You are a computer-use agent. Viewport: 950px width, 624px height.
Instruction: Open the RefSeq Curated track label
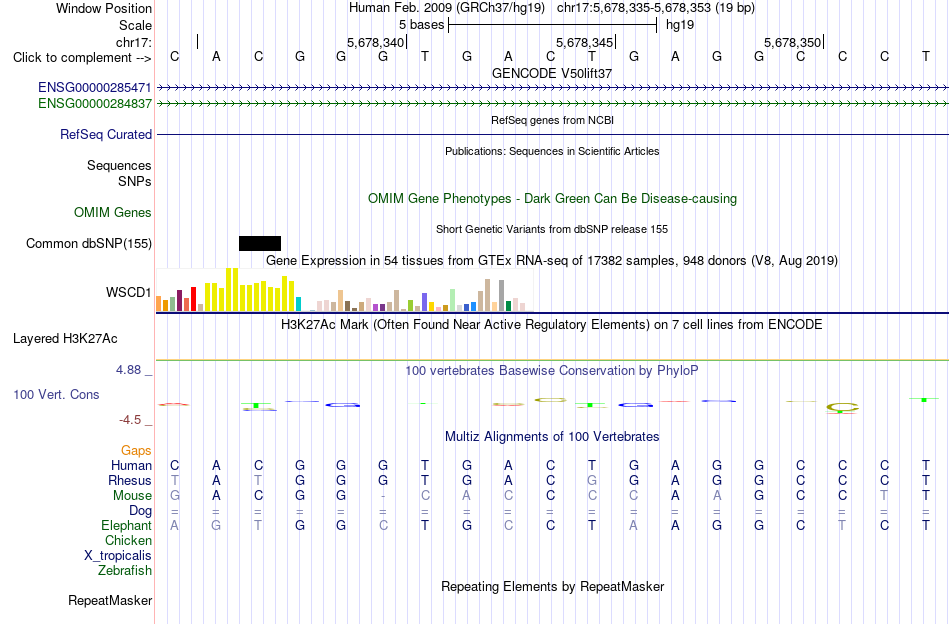point(106,134)
